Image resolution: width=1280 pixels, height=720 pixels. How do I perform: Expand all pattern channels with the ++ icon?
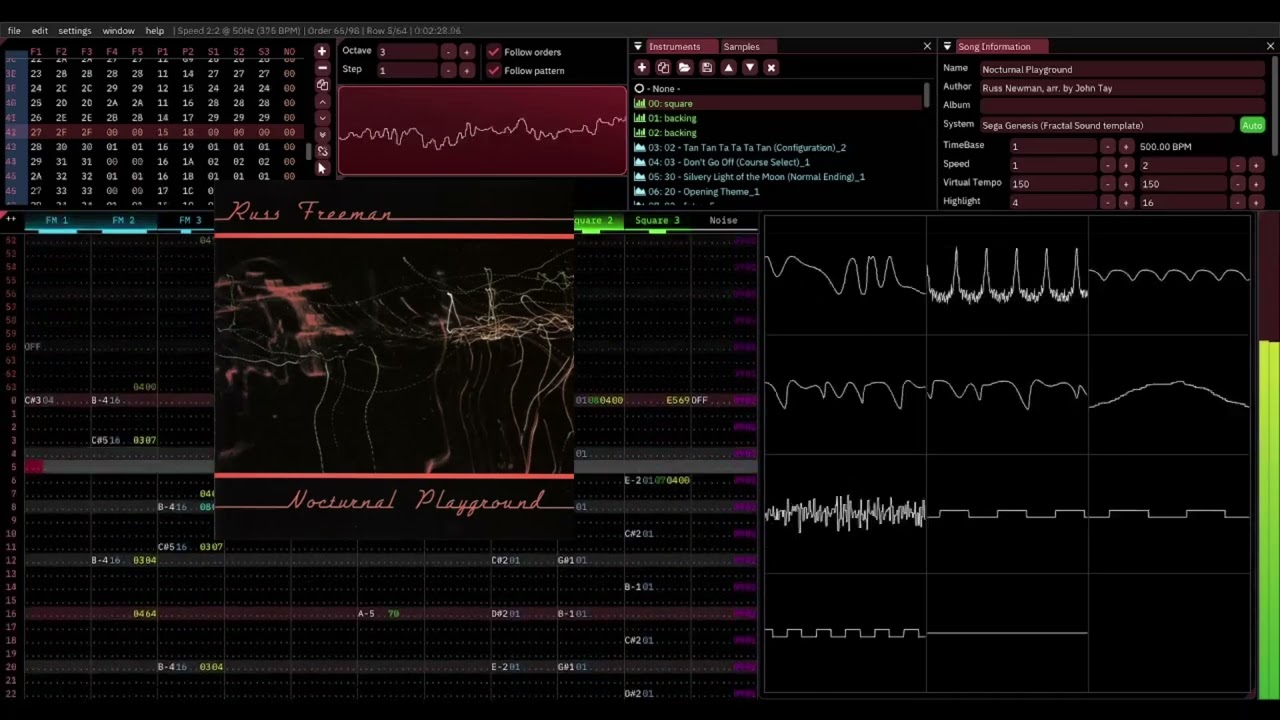coord(11,219)
